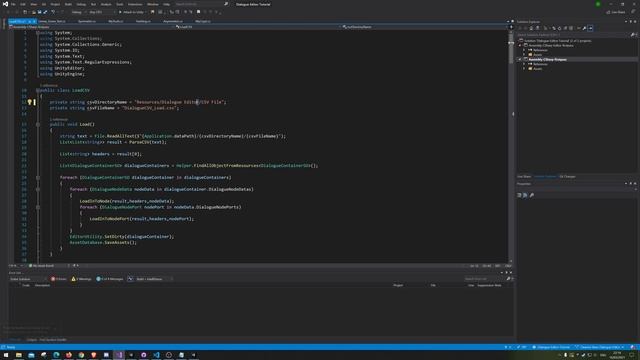Toggle the 0 of 9 Messages filter
This screenshot has height=360, width=640.
[x=109, y=279]
